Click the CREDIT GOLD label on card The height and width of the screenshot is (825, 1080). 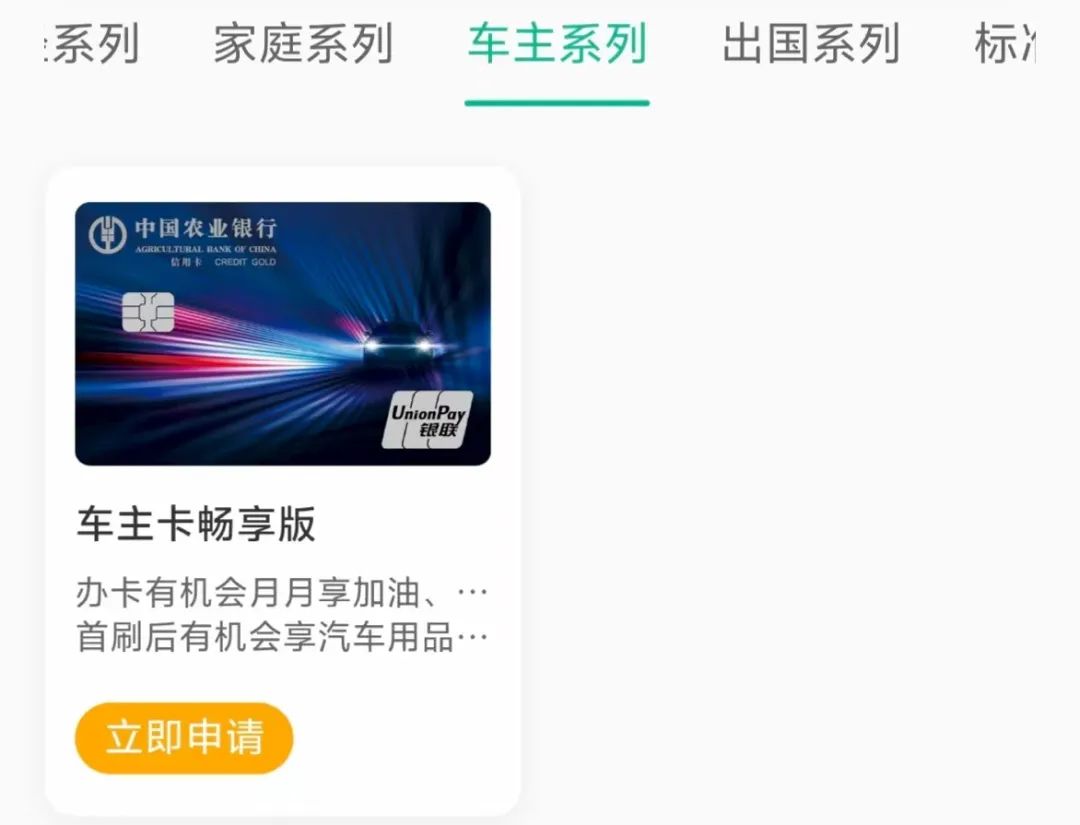[245, 262]
